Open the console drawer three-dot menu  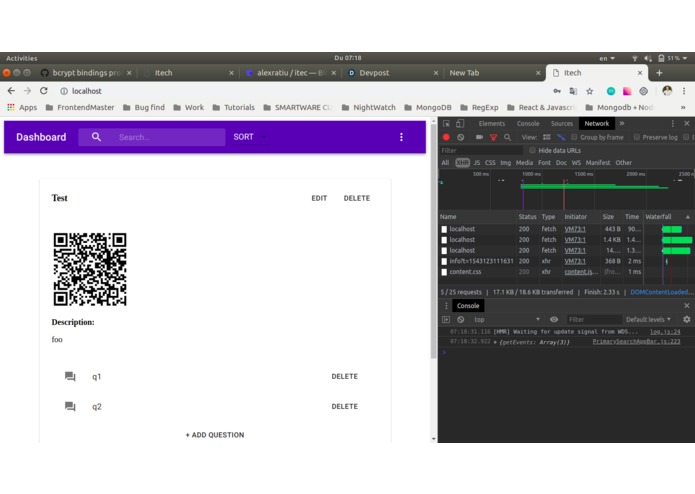click(x=446, y=306)
